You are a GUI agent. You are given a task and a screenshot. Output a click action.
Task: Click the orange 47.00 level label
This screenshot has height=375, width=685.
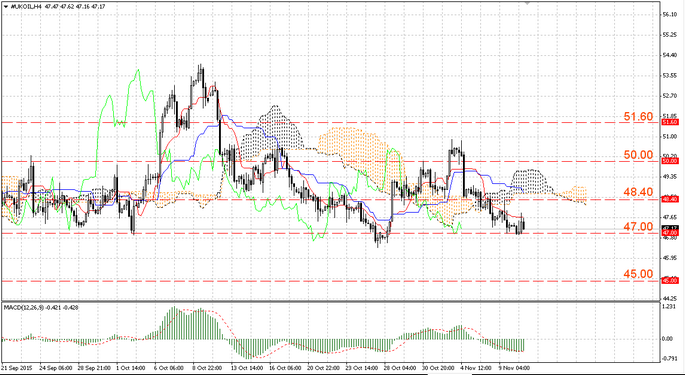(638, 227)
